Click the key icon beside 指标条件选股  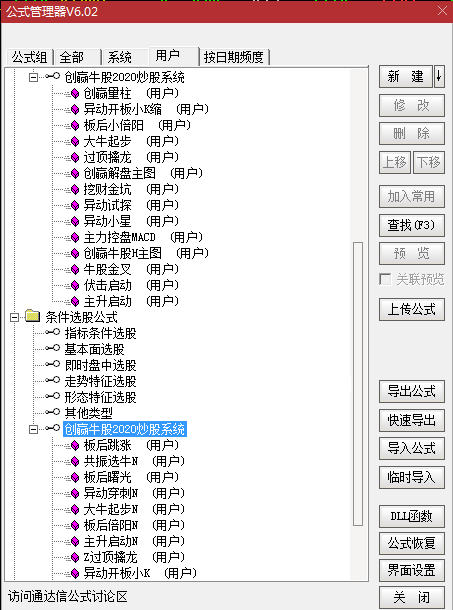pos(53,333)
